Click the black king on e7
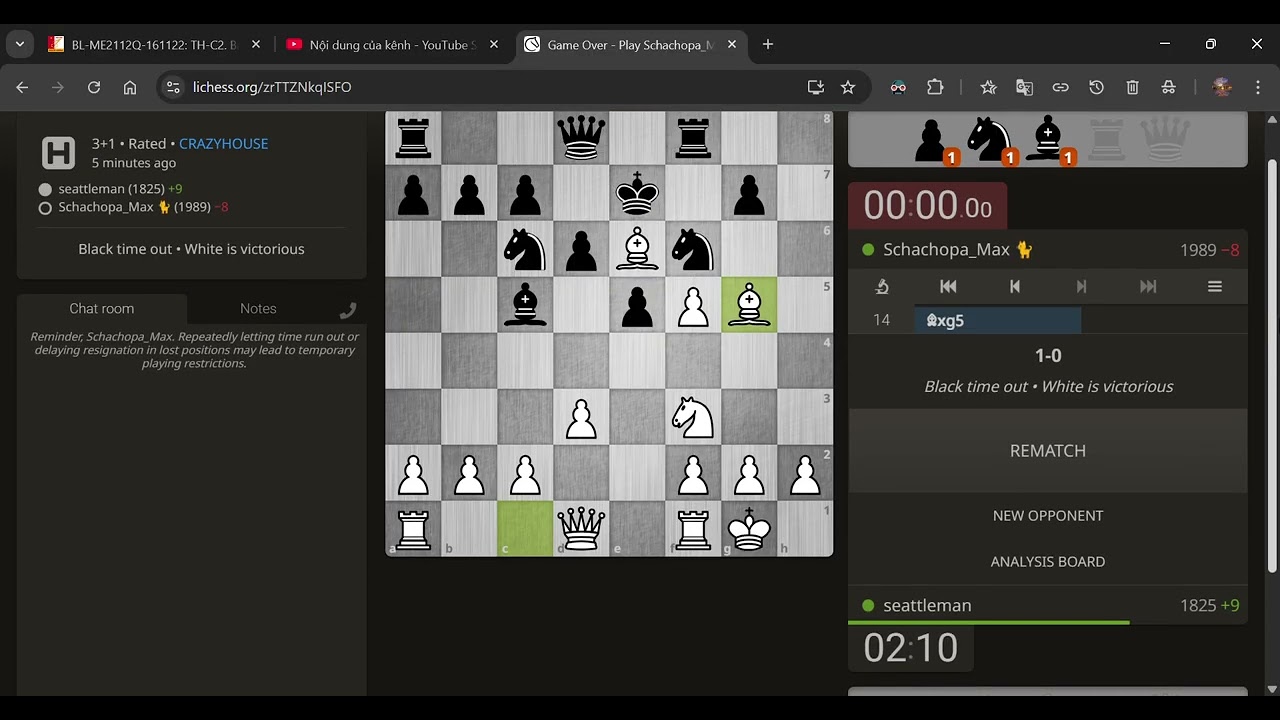Viewport: 1280px width, 720px height. (637, 193)
